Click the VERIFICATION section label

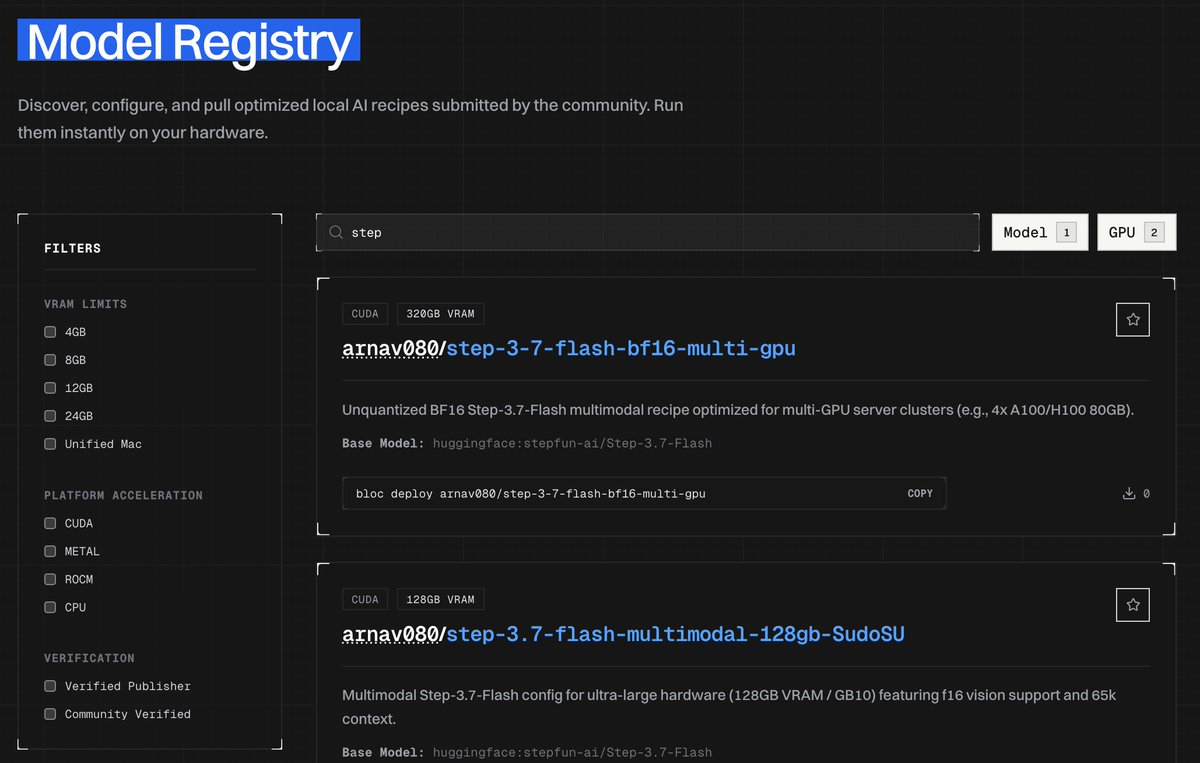(x=89, y=658)
